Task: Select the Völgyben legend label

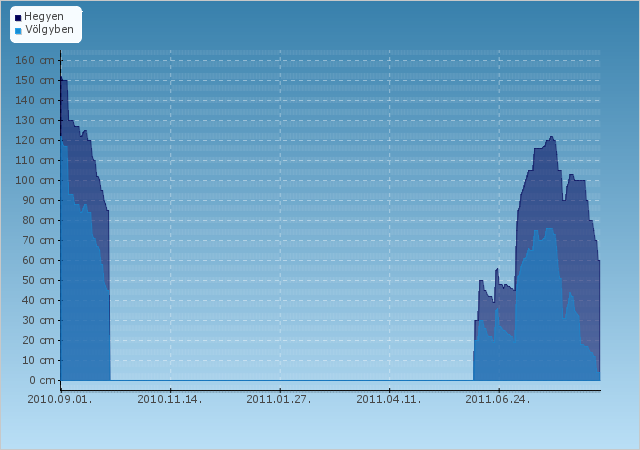Action: coord(49,29)
